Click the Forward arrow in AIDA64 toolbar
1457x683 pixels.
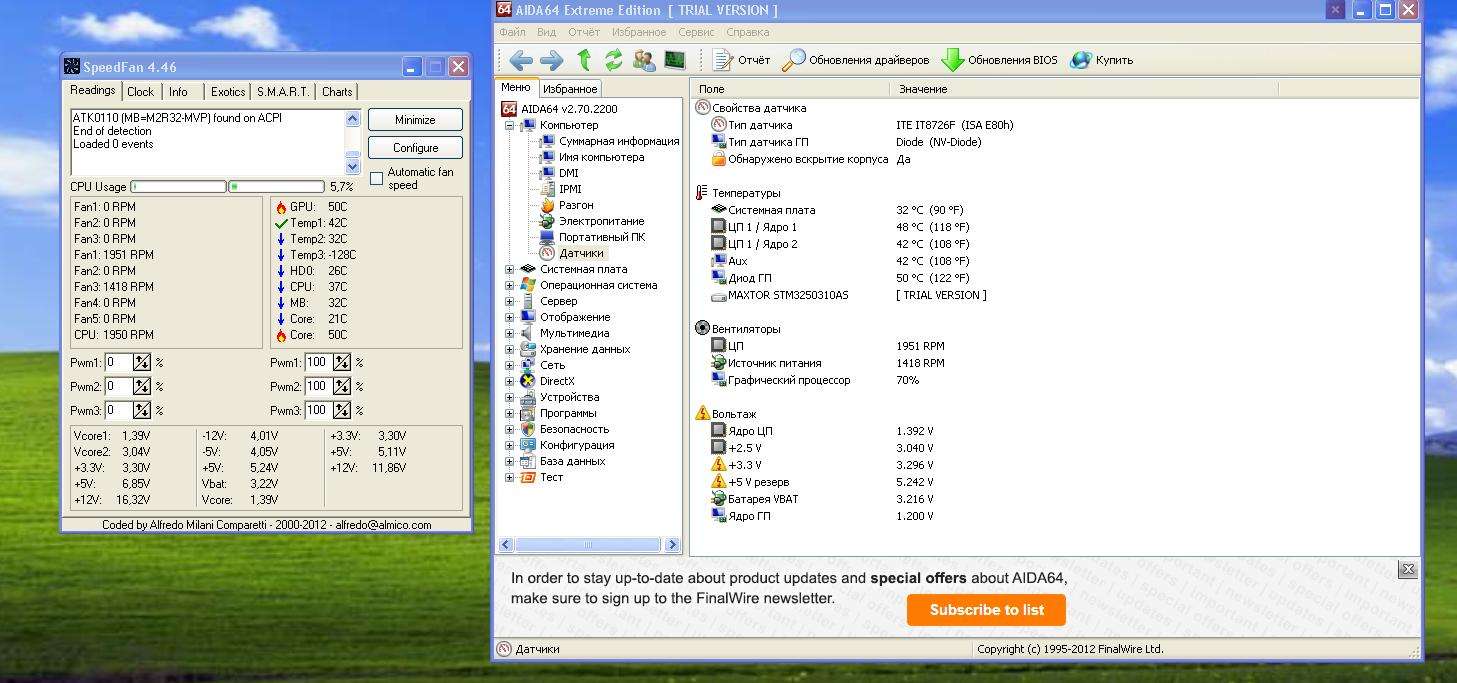click(551, 60)
